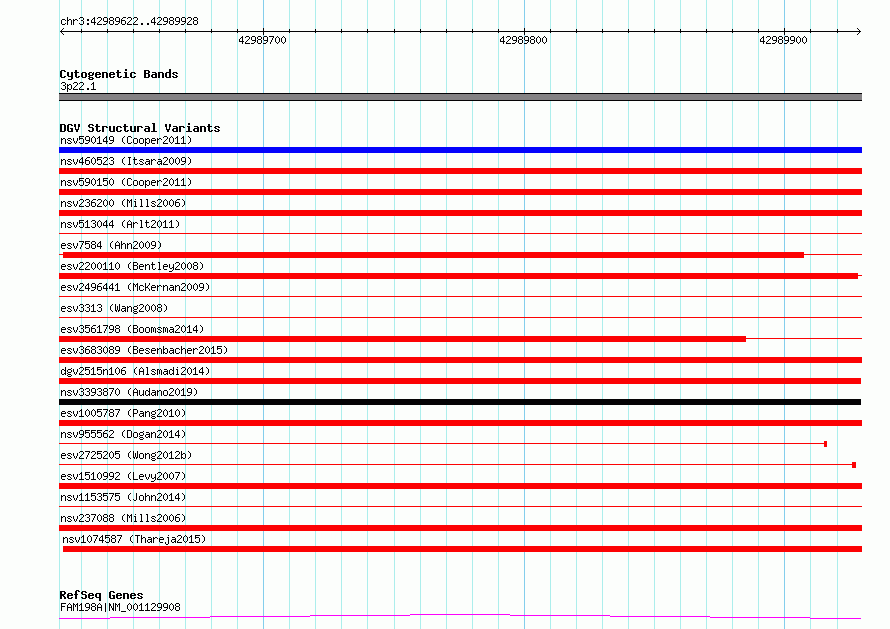Open variant nsv236200 (Mills2006) label
Screen dimensions: 890x629
(123, 203)
